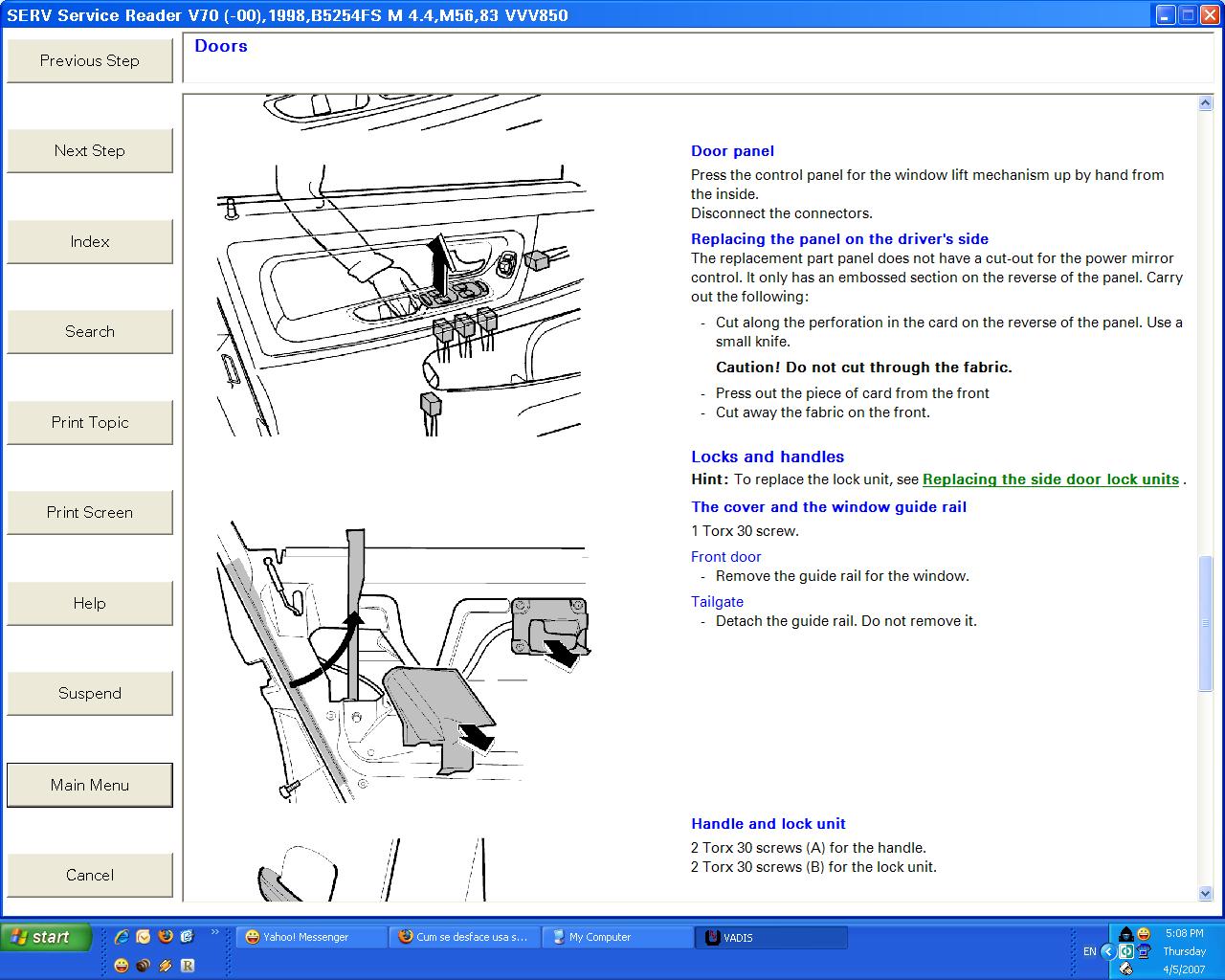Click 'Replacing the panel on the driver's side' heading
This screenshot has height=980, width=1225.
click(840, 239)
